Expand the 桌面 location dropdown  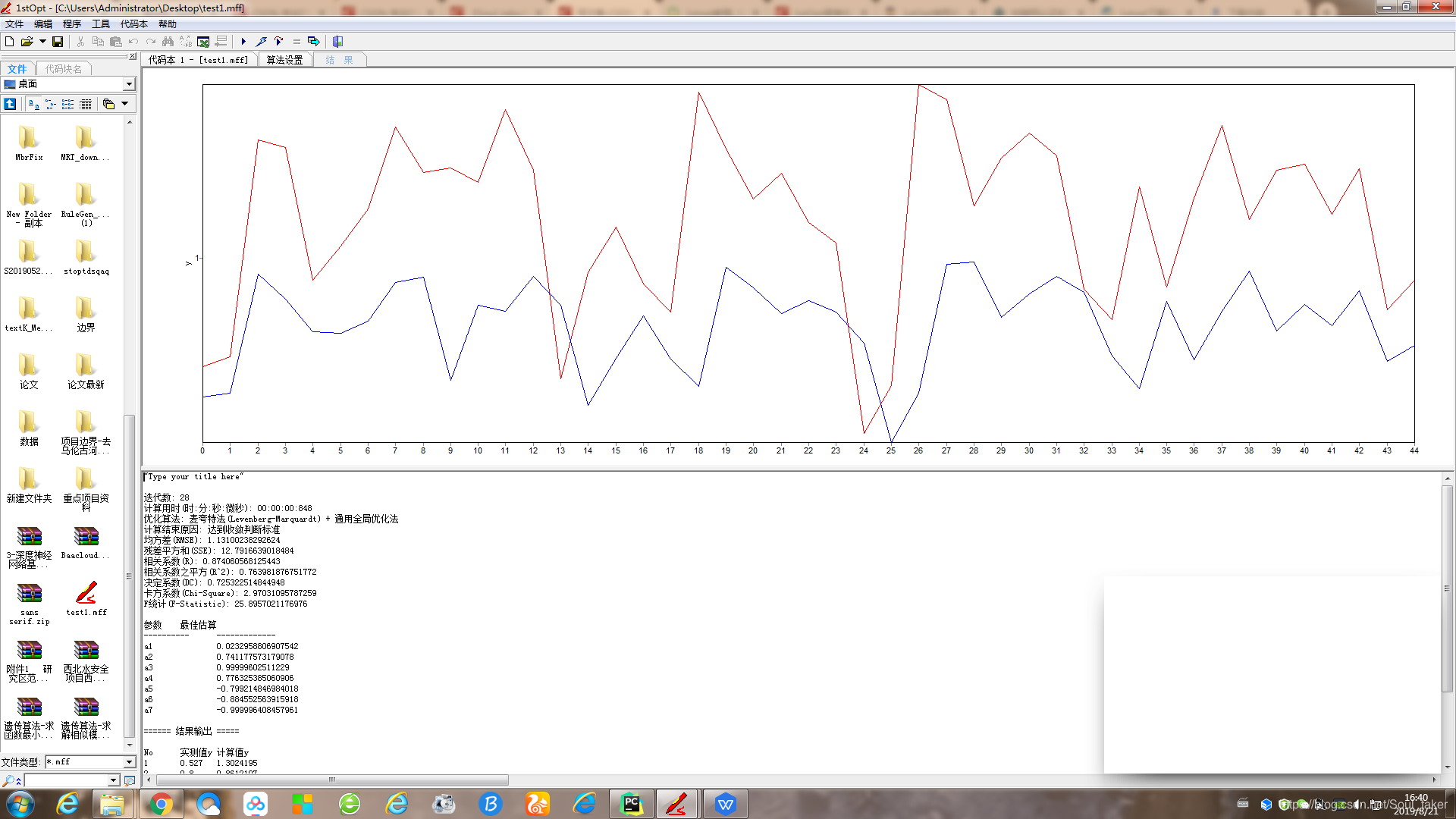point(129,84)
